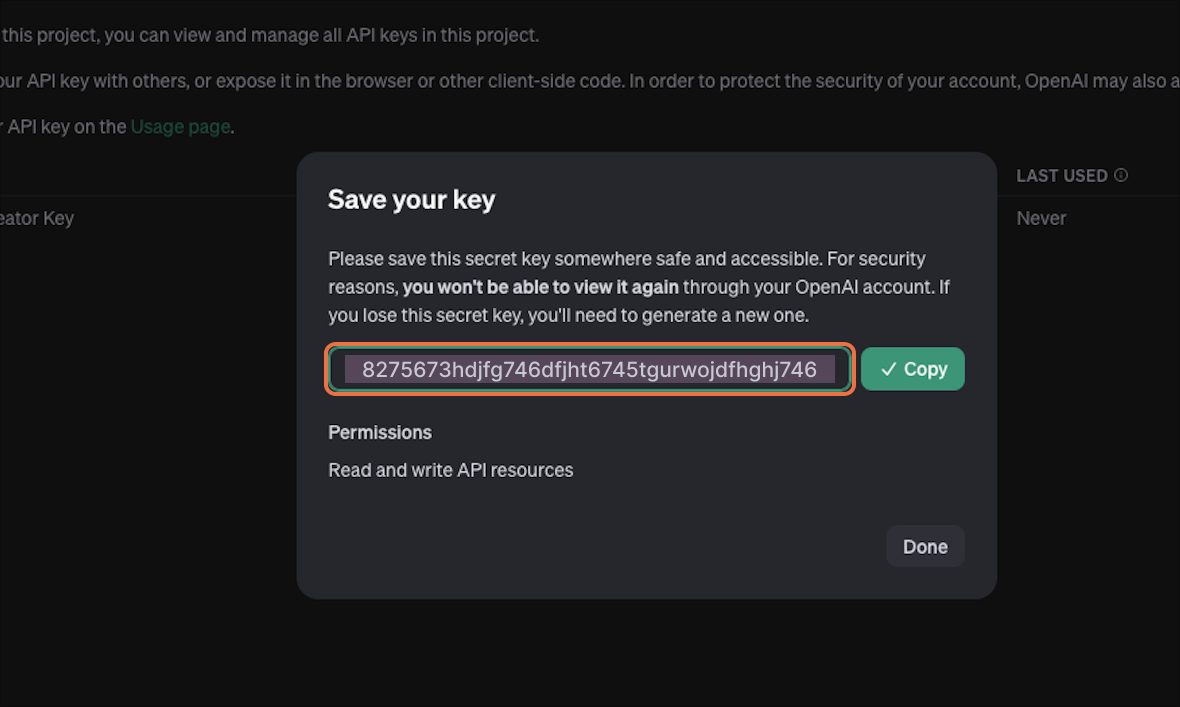Open the Usage page link

pyautogui.click(x=180, y=127)
